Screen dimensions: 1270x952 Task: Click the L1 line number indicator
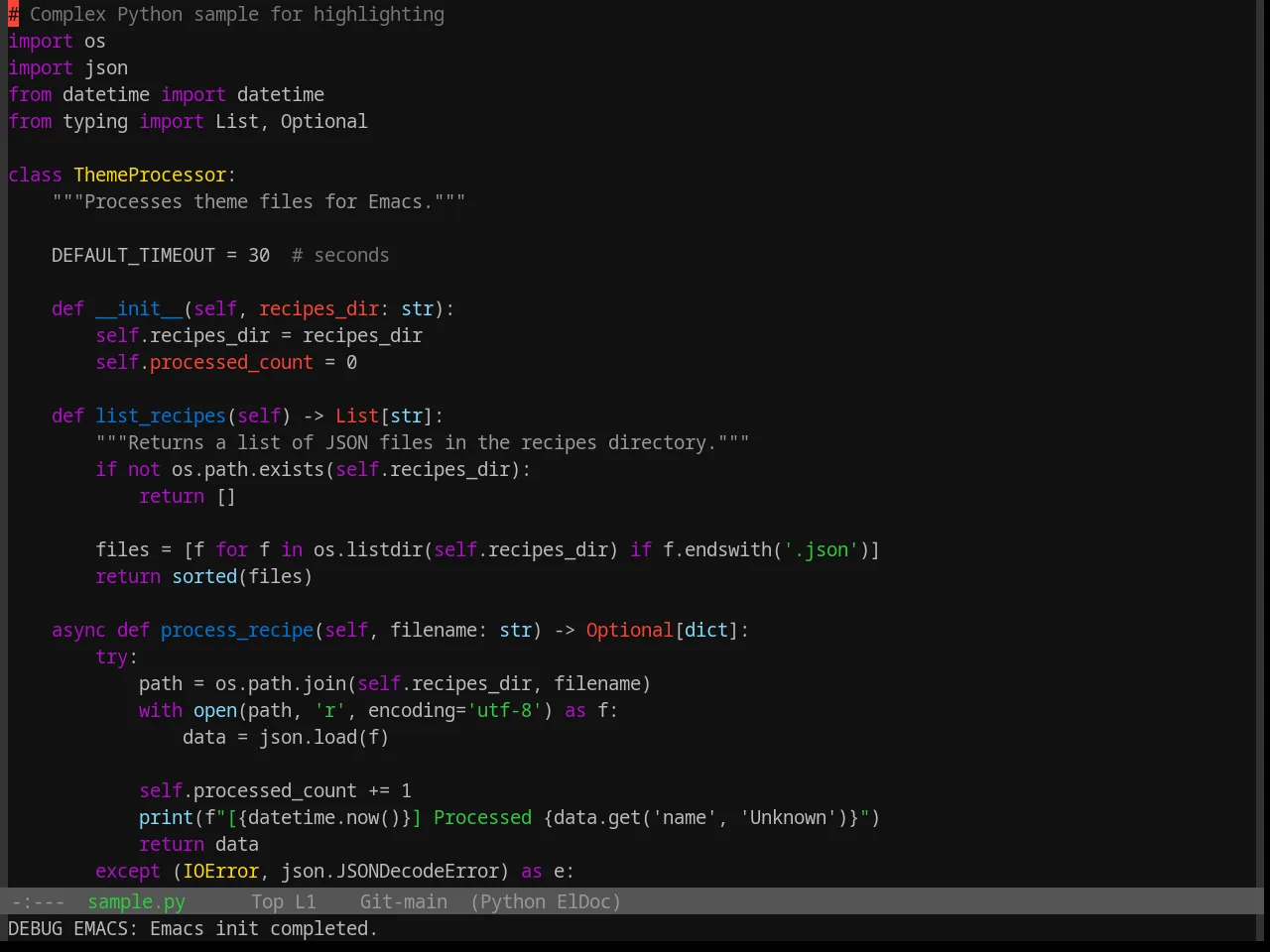click(306, 901)
